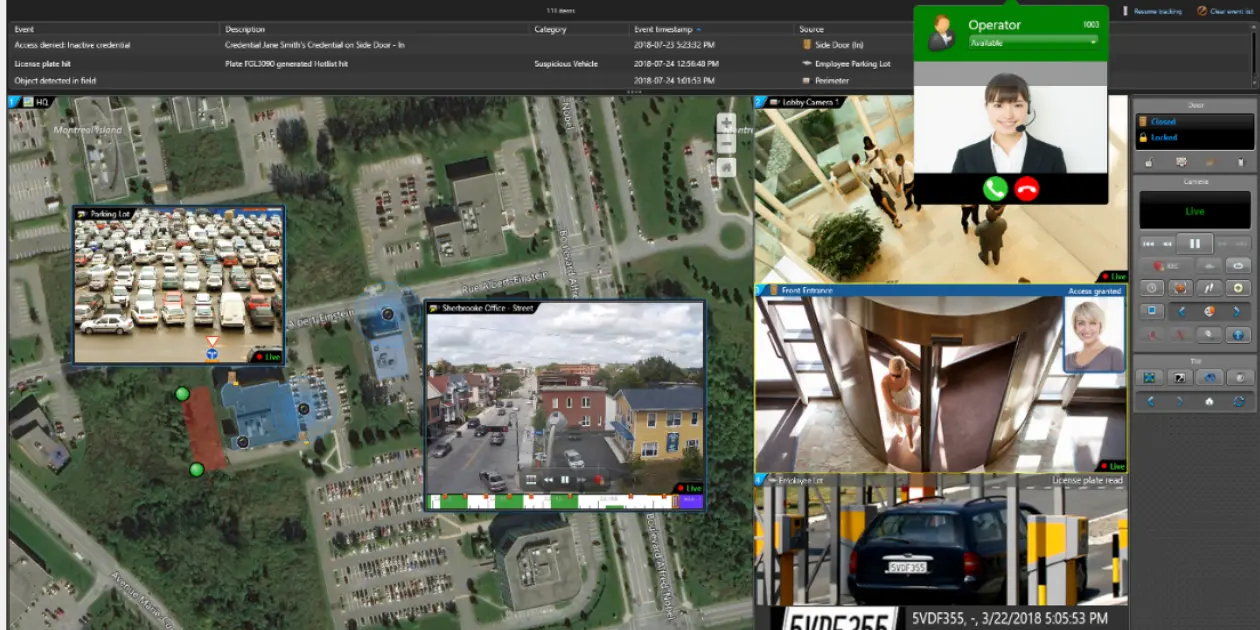Image resolution: width=1260 pixels, height=630 pixels.
Task: Click the Access granted cardholder photo
Action: (1094, 334)
